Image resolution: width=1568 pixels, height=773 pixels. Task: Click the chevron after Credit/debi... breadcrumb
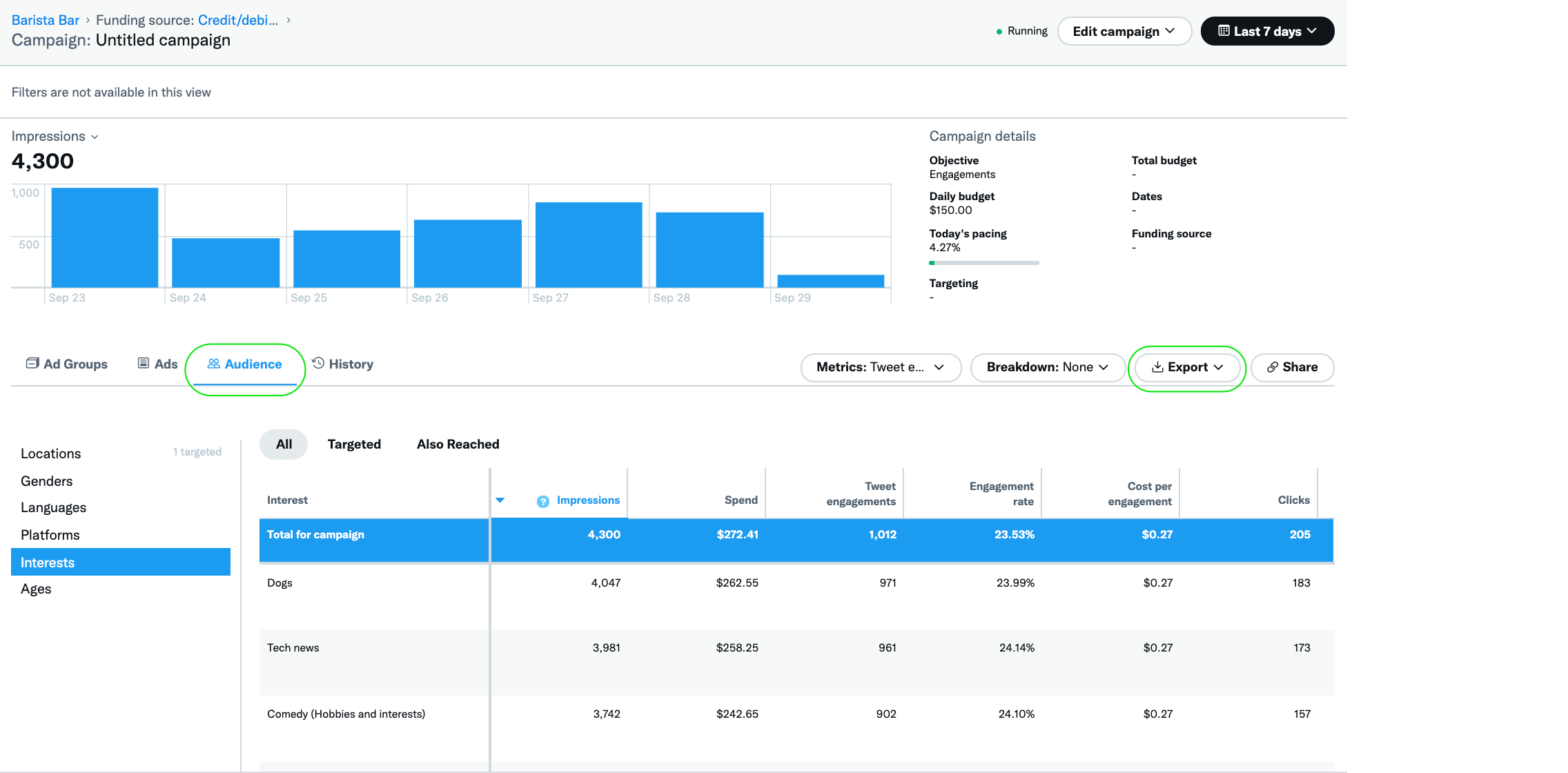coord(288,21)
